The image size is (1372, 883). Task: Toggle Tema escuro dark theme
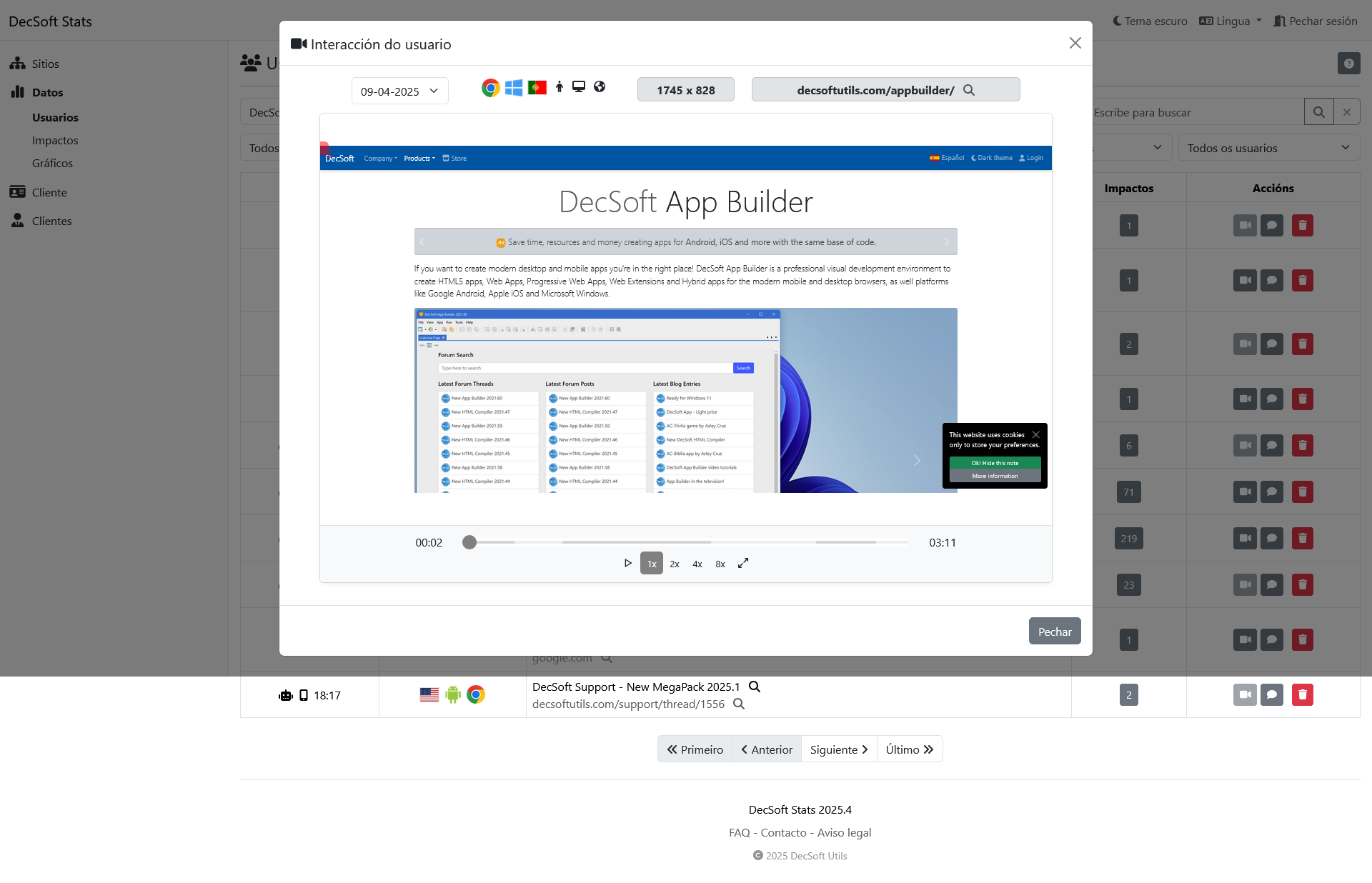click(1149, 21)
